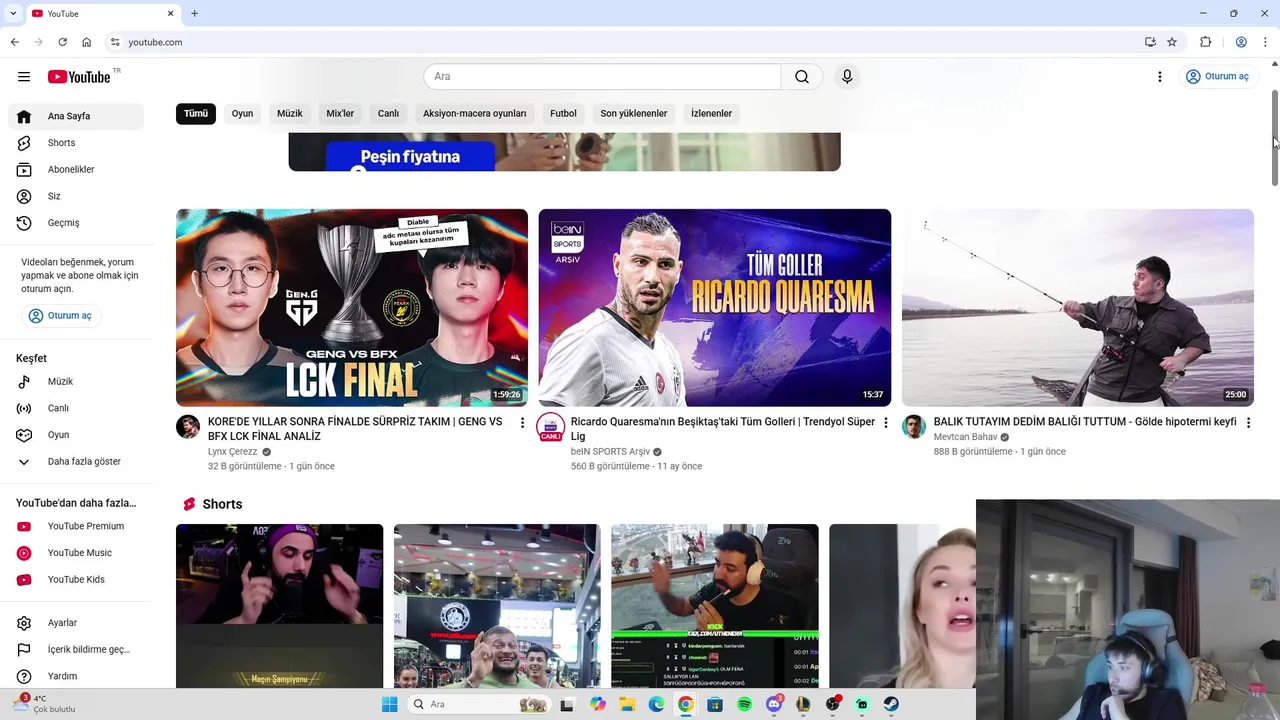Select the Futbol filter chip
This screenshot has height=720, width=1280.
[x=563, y=114]
